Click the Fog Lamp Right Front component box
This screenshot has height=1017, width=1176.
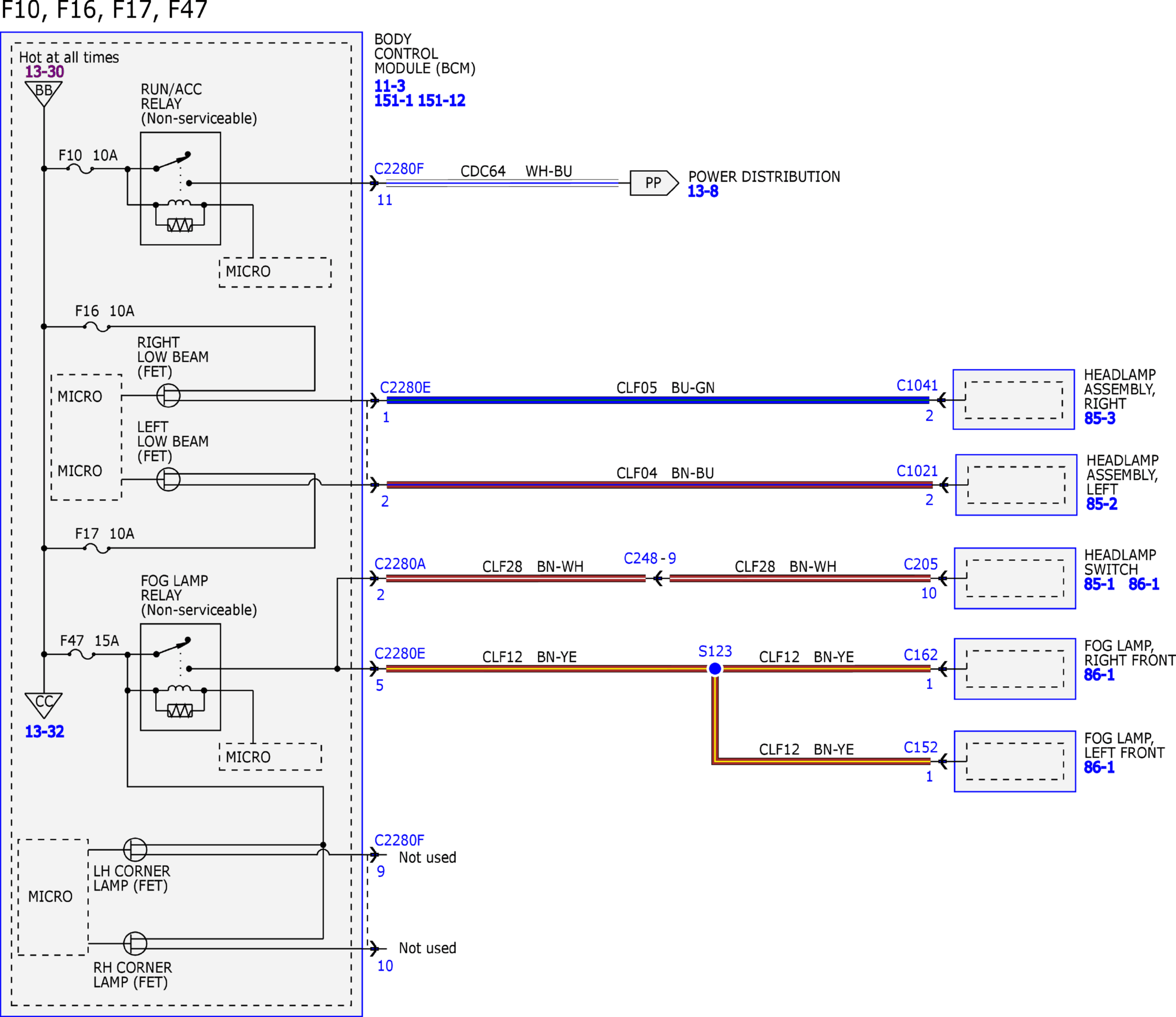1015,669
